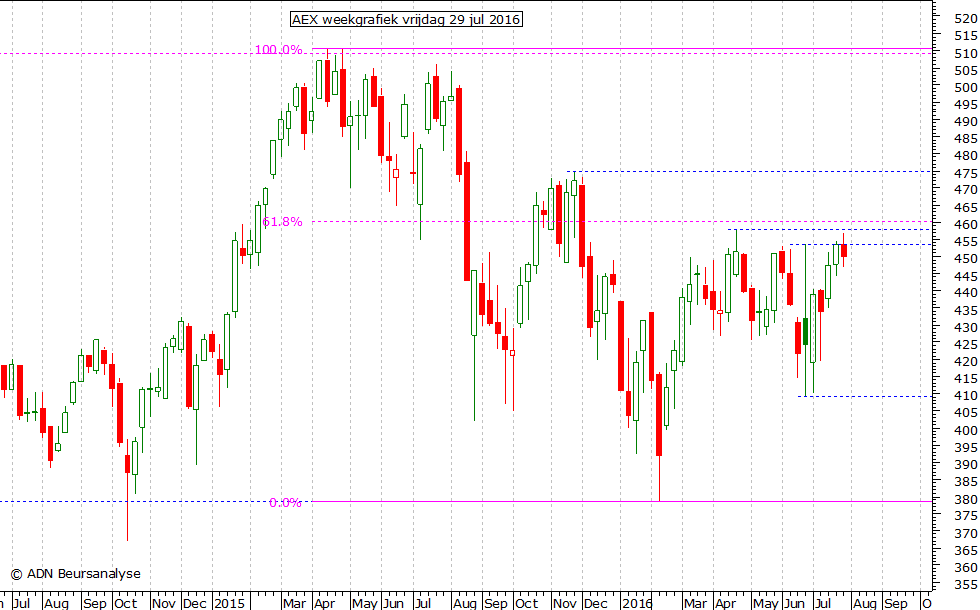
Task: Click the 410 price axis label
Action: tap(966, 396)
